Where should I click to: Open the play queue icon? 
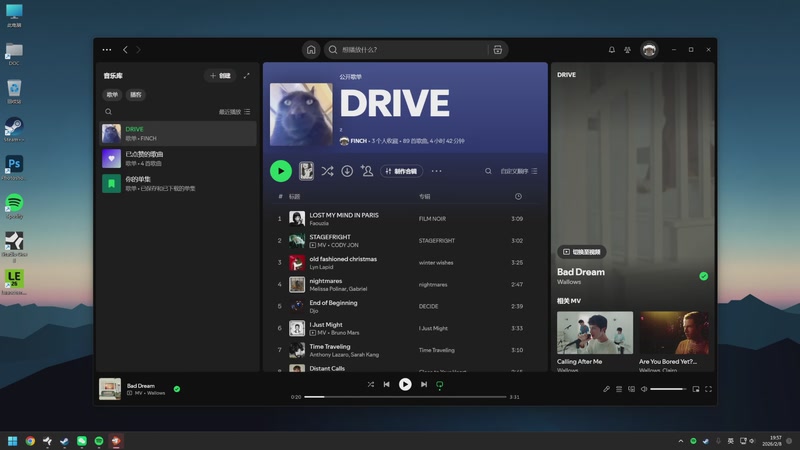[x=619, y=389]
